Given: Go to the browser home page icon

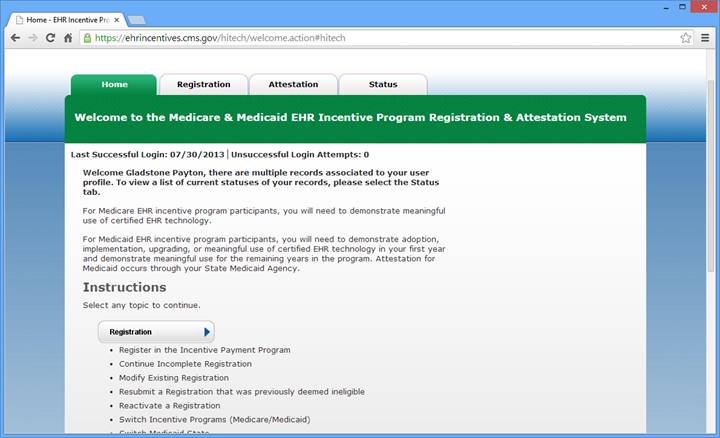Looking at the screenshot, I should (68, 38).
